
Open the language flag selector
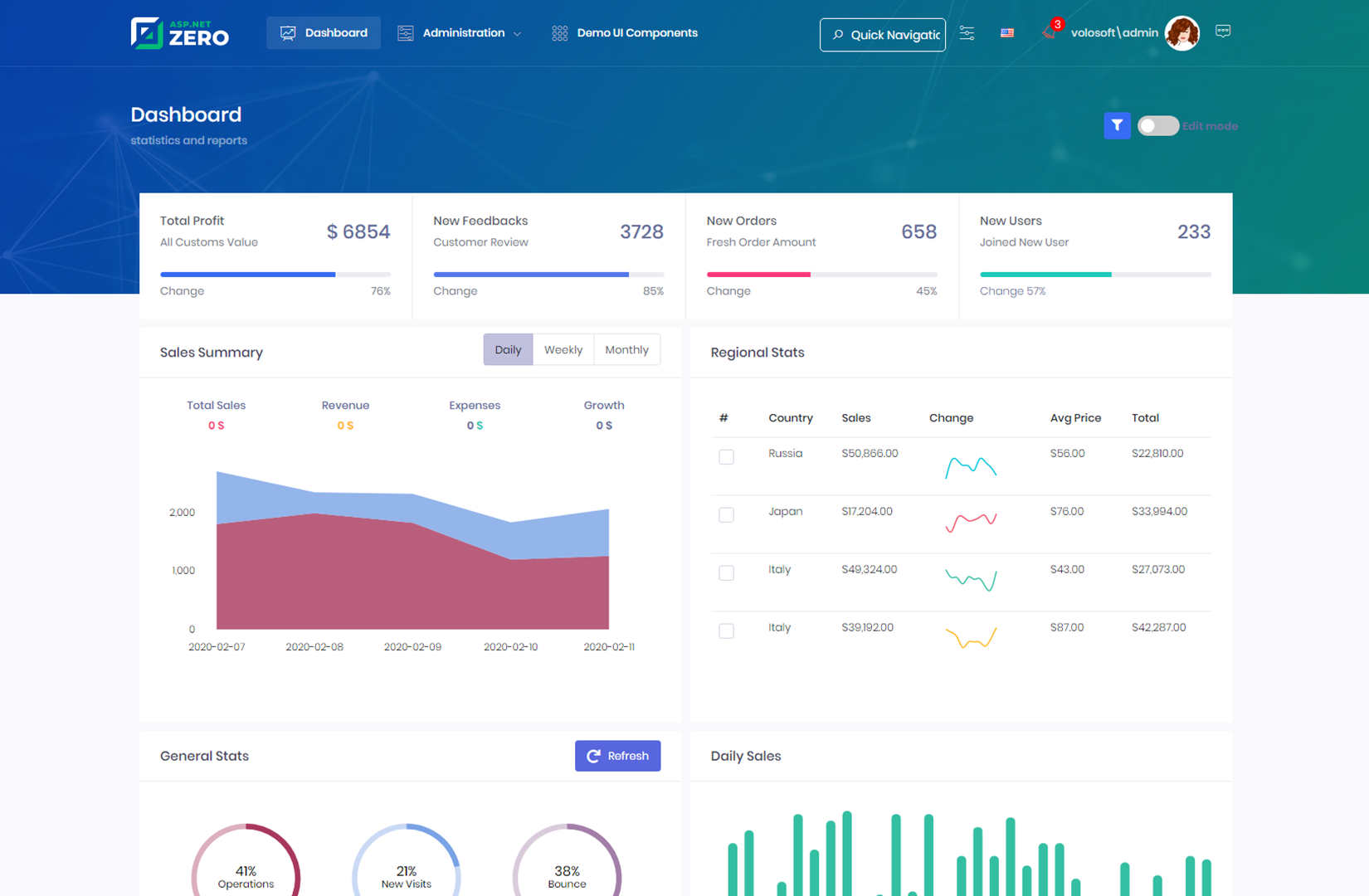1007,33
